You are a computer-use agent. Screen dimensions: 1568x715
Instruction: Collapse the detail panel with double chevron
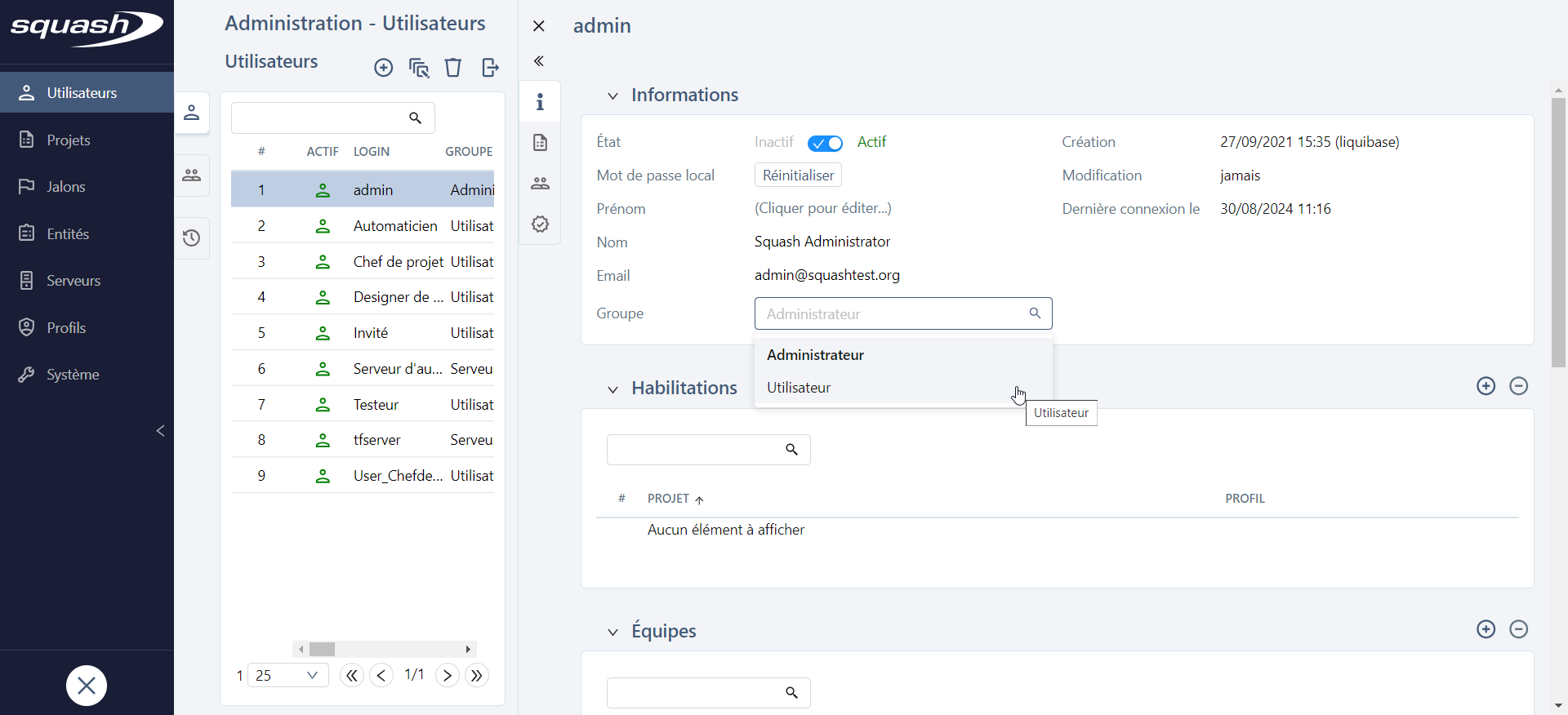pos(539,61)
